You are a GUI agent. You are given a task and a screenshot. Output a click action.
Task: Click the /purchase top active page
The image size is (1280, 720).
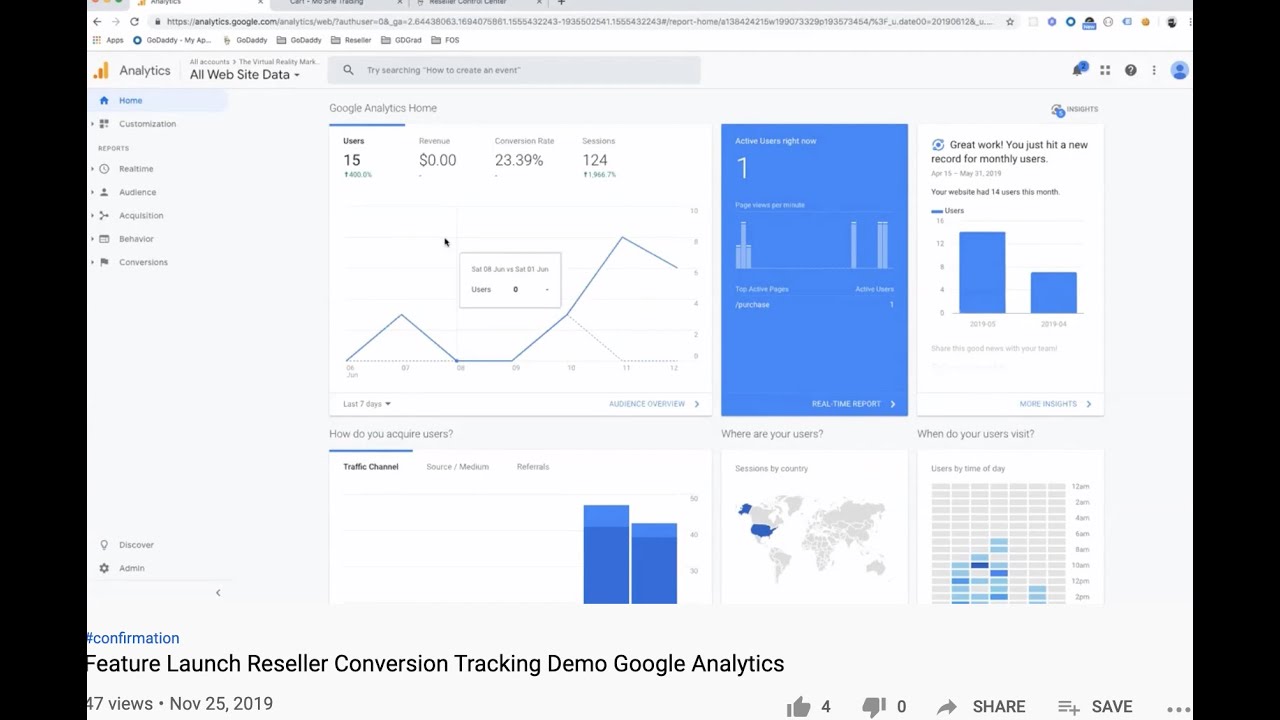pyautogui.click(x=752, y=305)
